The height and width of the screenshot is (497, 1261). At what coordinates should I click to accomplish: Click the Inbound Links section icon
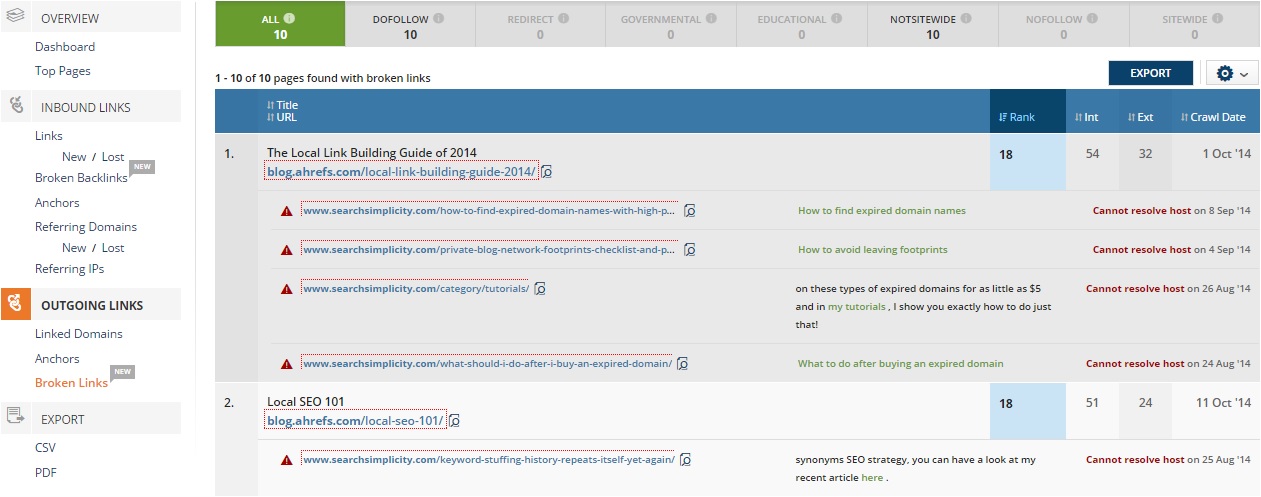[16, 107]
